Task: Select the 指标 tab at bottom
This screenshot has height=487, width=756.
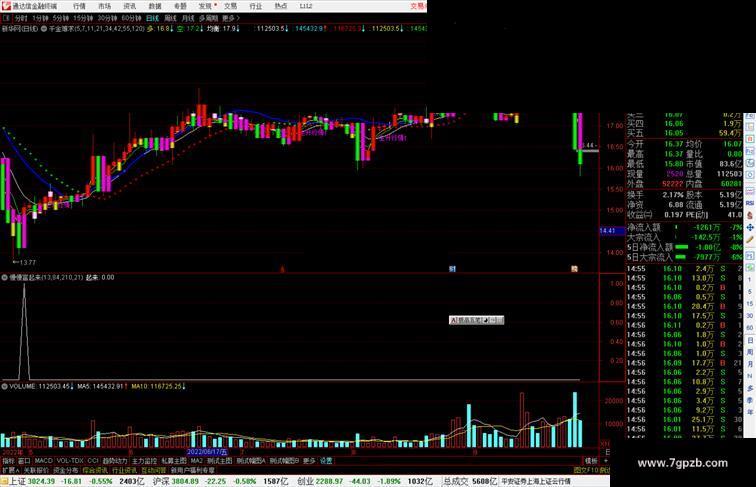Action: pyautogui.click(x=8, y=461)
